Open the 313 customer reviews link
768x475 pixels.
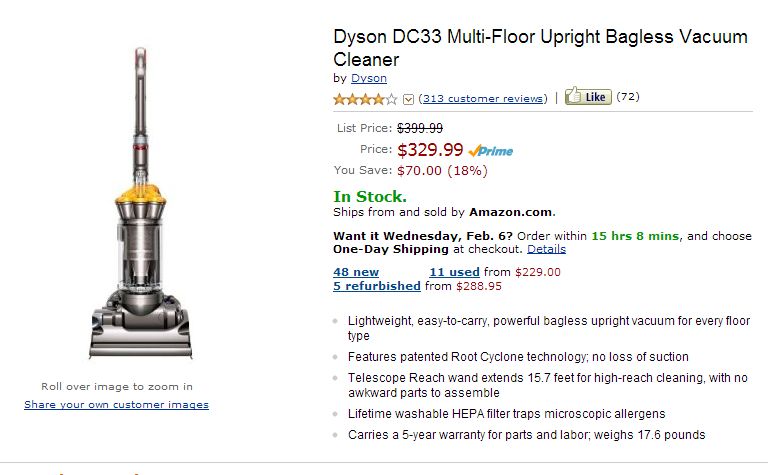484,98
